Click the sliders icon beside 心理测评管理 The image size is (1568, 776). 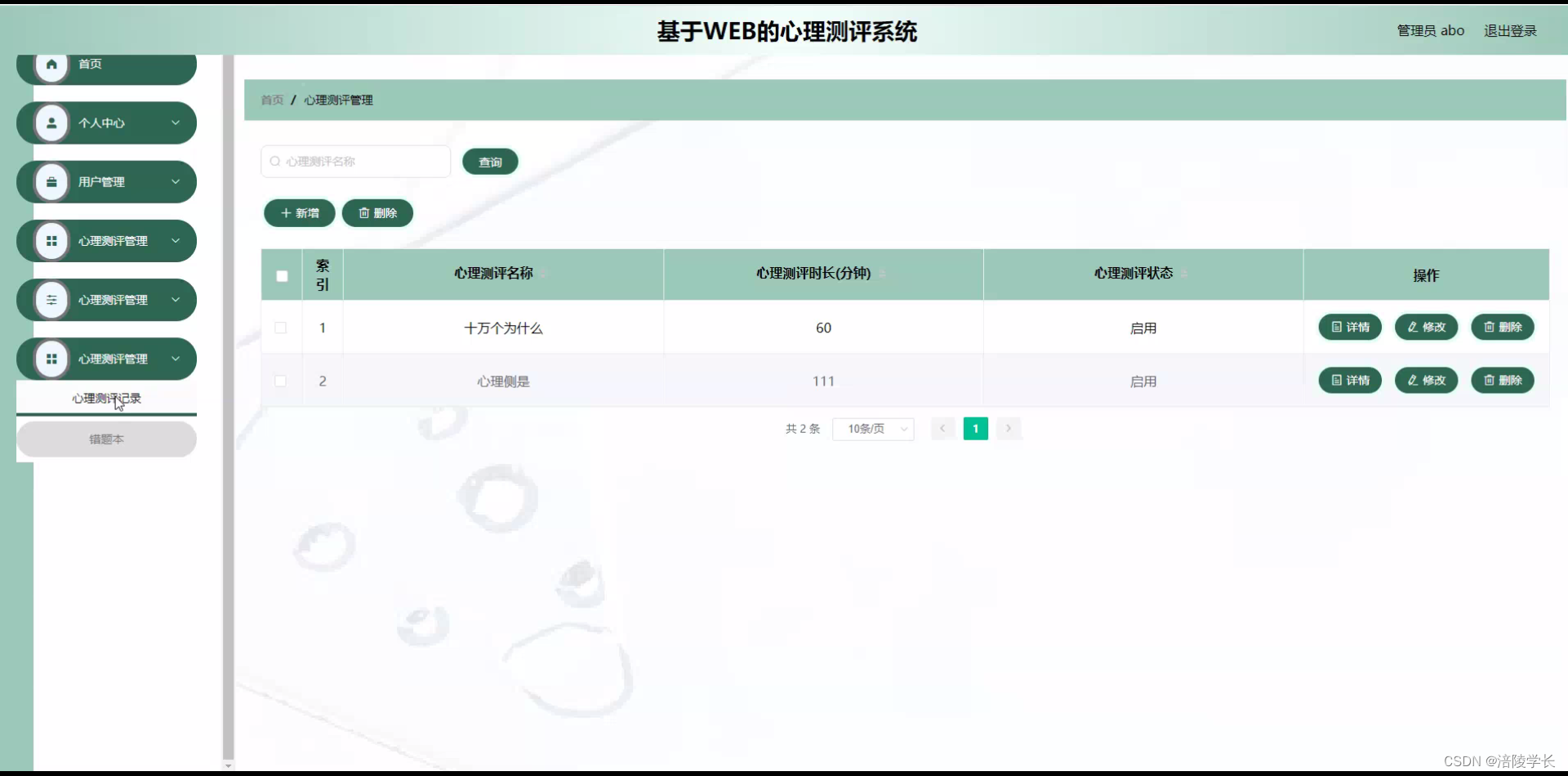[x=51, y=300]
